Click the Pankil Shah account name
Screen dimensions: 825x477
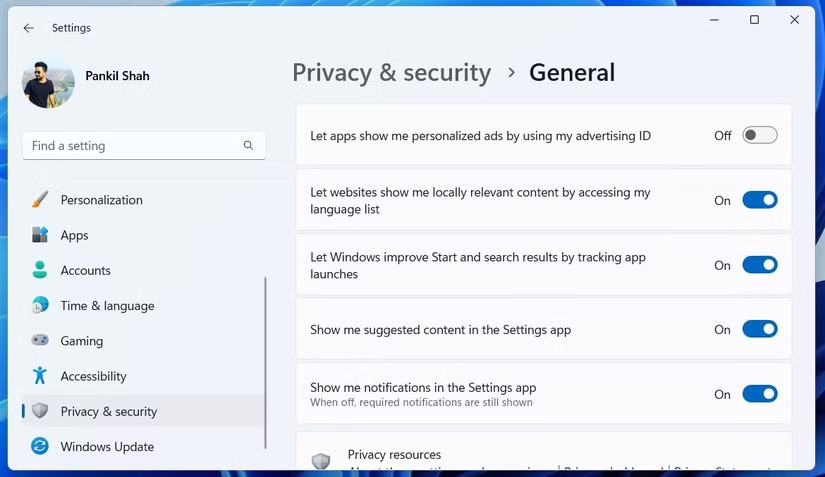click(x=117, y=76)
